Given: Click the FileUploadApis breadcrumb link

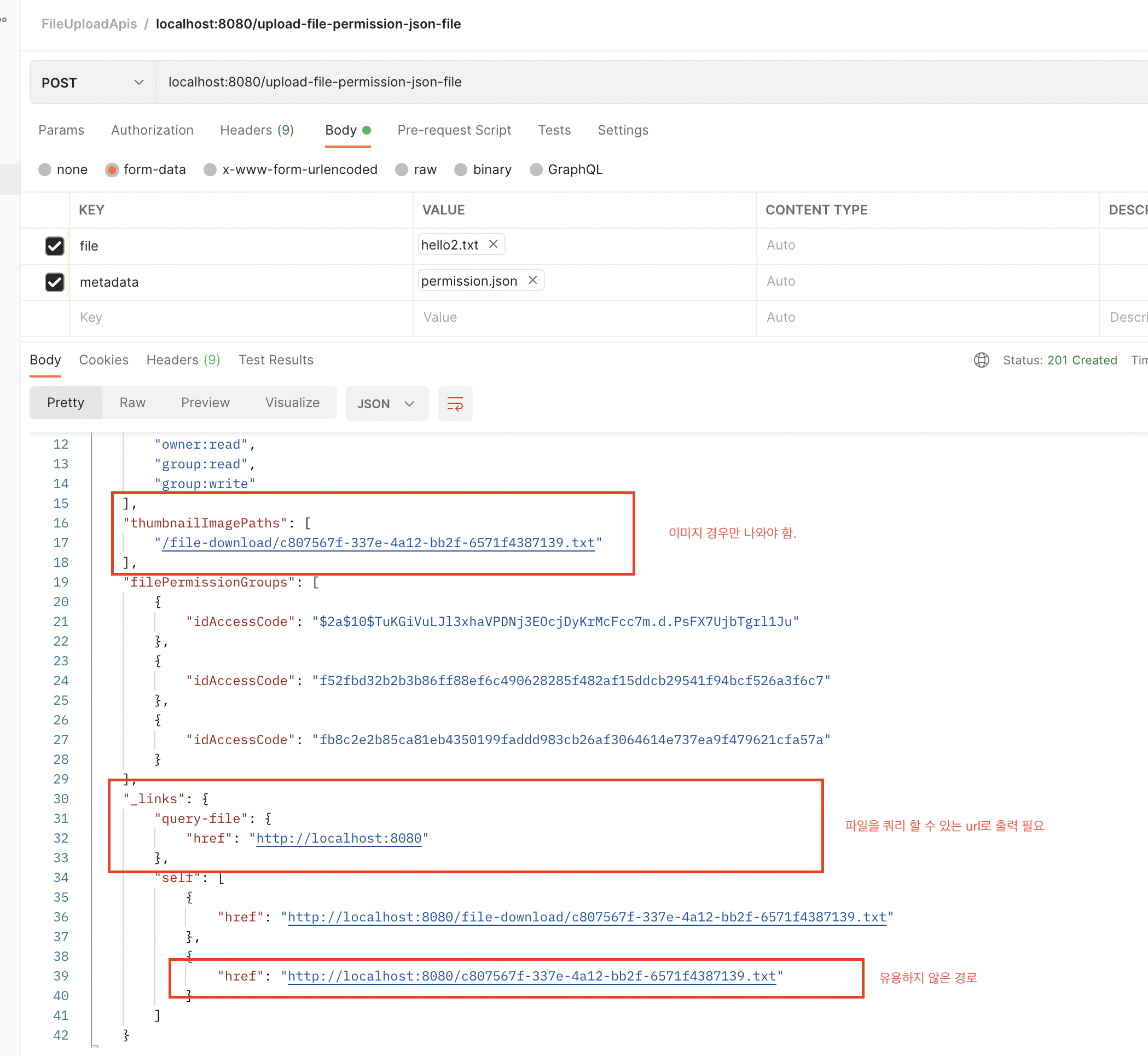Looking at the screenshot, I should pyautogui.click(x=89, y=24).
